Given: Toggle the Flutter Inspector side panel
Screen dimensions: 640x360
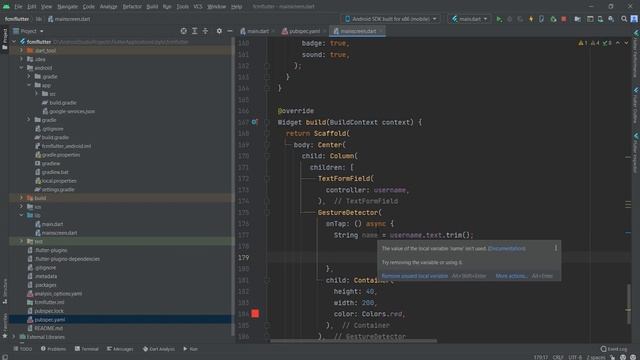Looking at the screenshot, I should 636,153.
